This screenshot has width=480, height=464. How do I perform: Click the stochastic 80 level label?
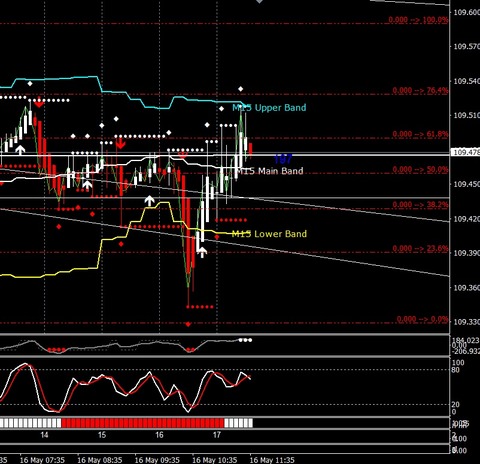[456, 370]
